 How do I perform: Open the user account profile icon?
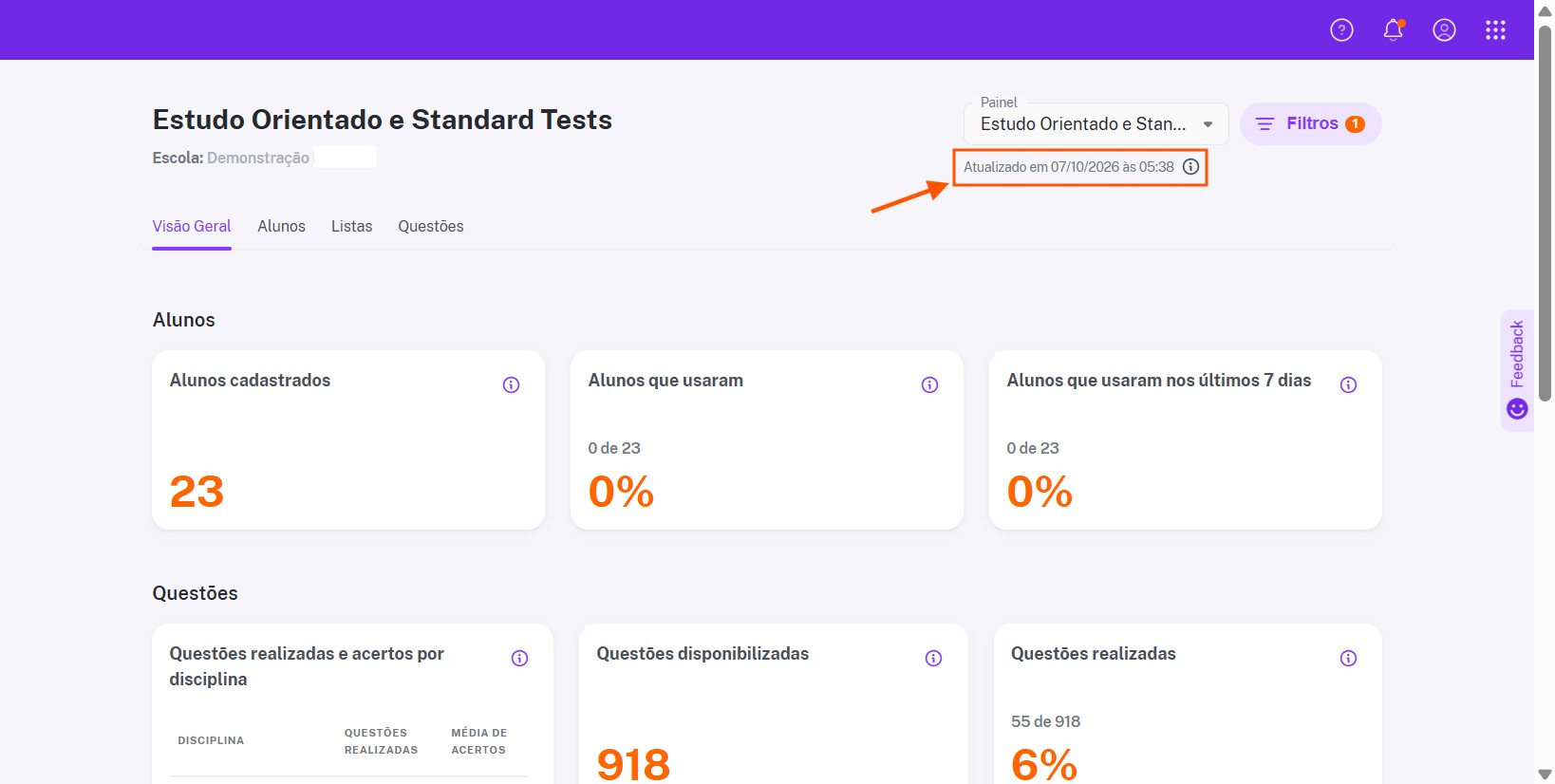tap(1444, 30)
